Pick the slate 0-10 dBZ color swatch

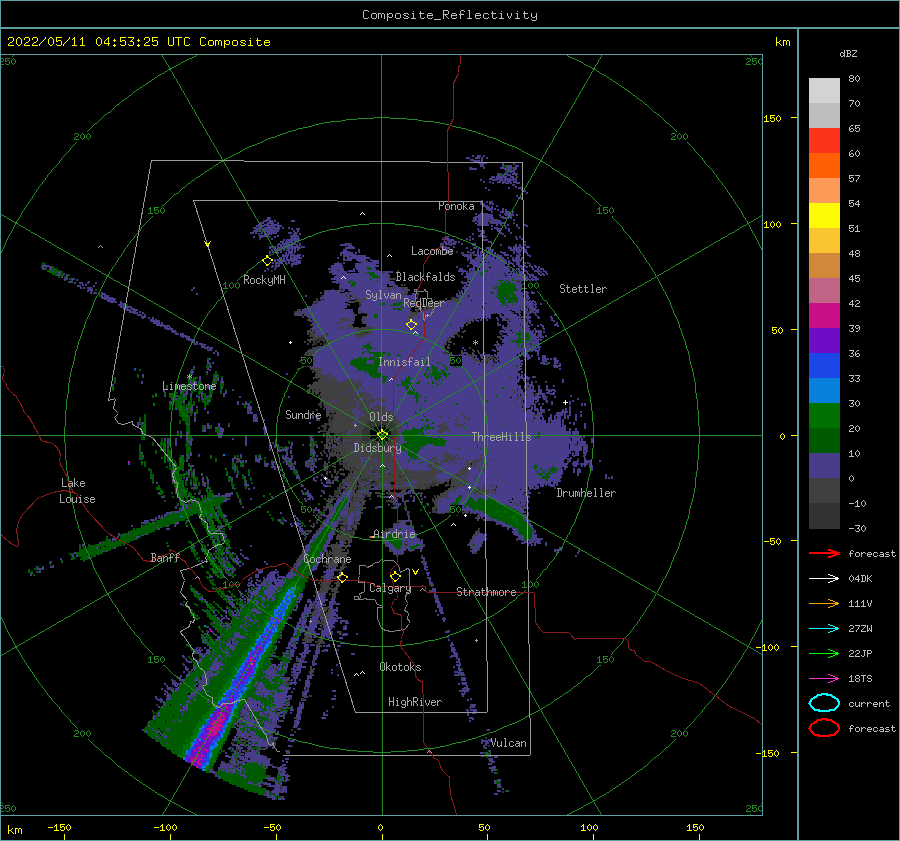click(824, 466)
